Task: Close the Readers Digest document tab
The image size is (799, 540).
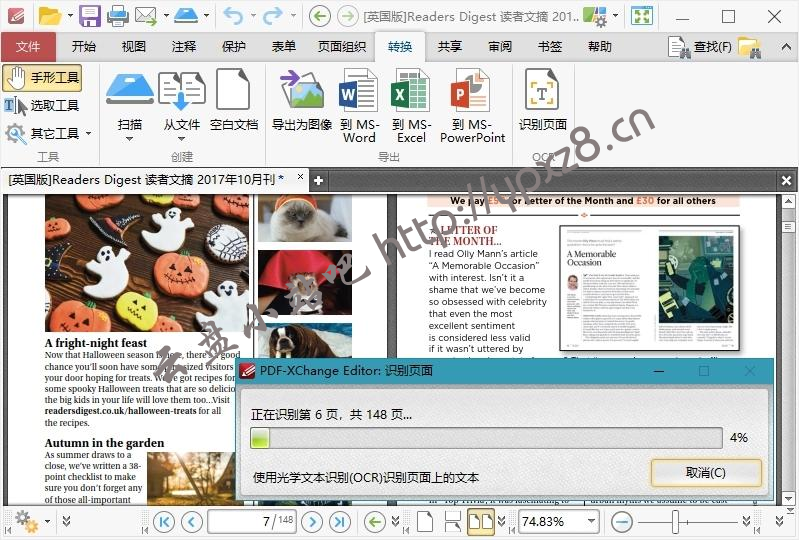Action: pyautogui.click(x=300, y=176)
